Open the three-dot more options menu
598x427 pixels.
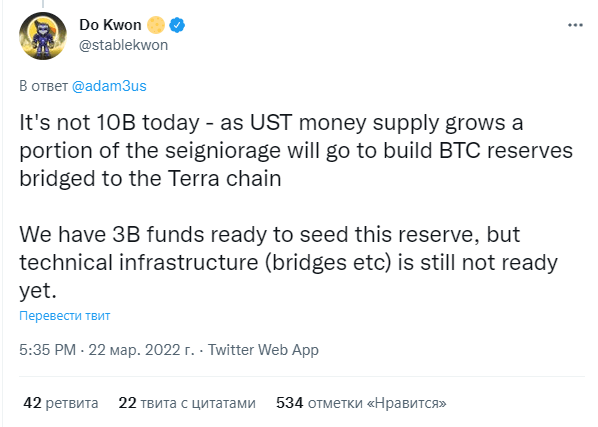coord(575,25)
